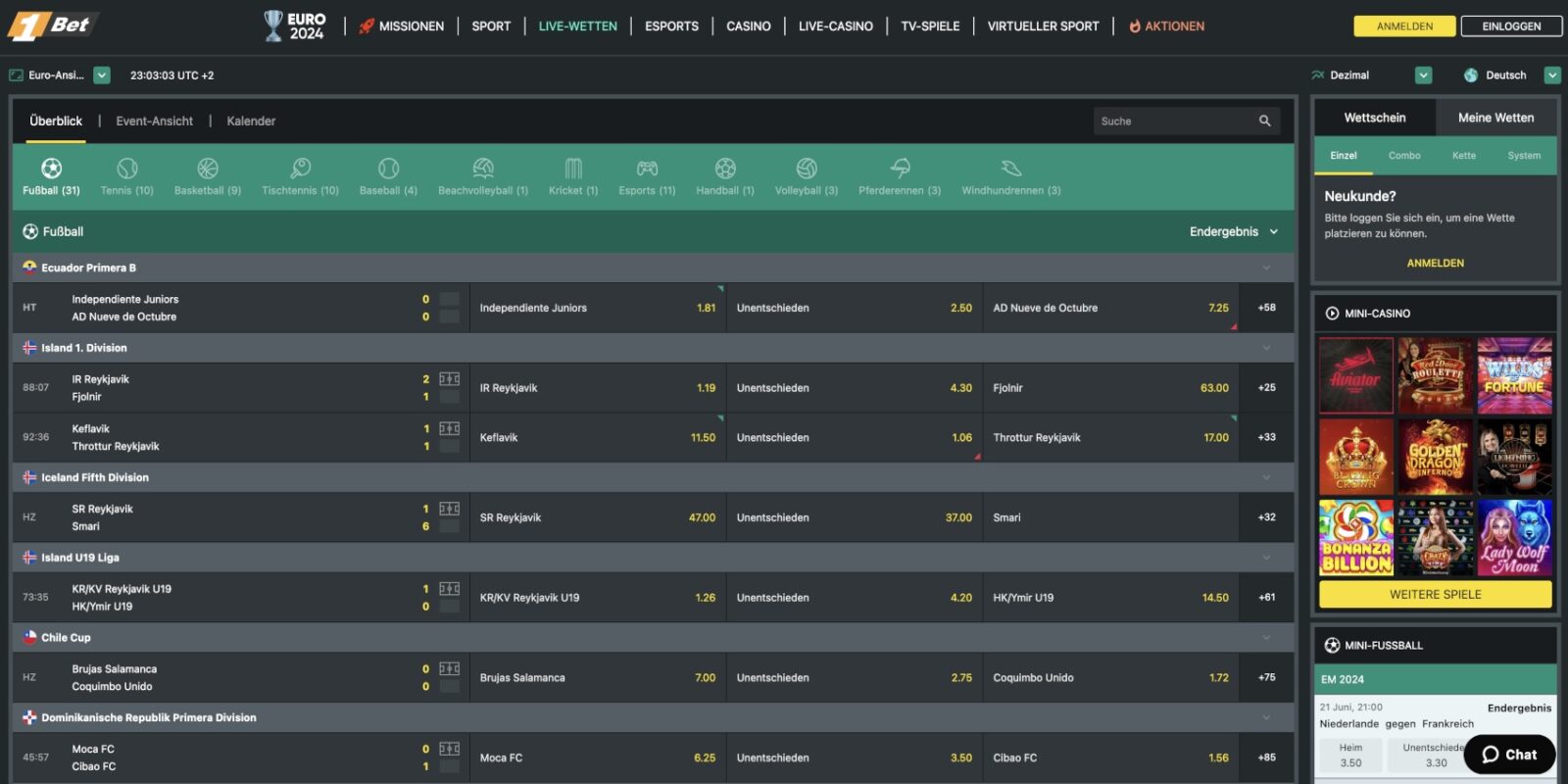Open the Euro-Ansicht view dropdown

point(102,75)
